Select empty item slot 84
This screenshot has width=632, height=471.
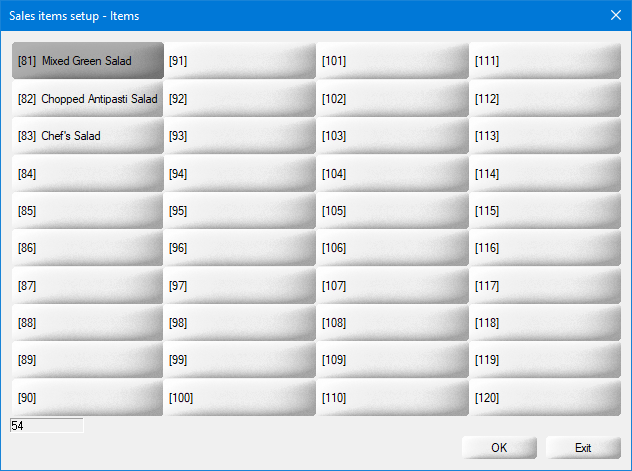tap(88, 174)
